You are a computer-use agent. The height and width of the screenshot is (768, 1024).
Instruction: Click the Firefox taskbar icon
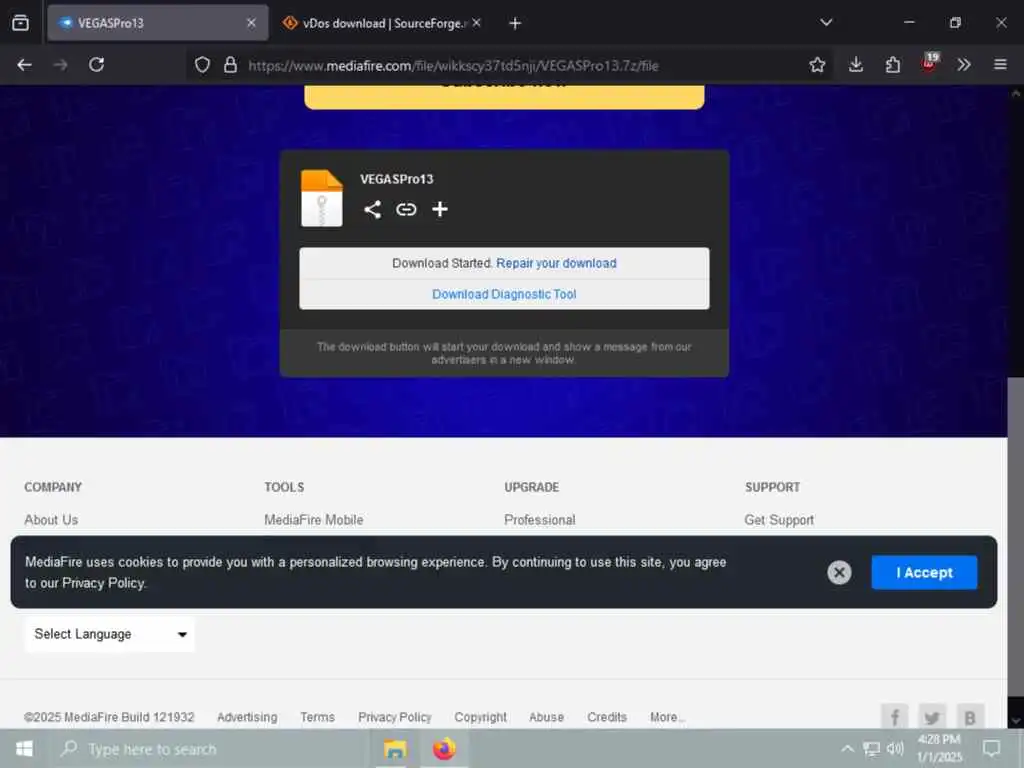(x=444, y=749)
